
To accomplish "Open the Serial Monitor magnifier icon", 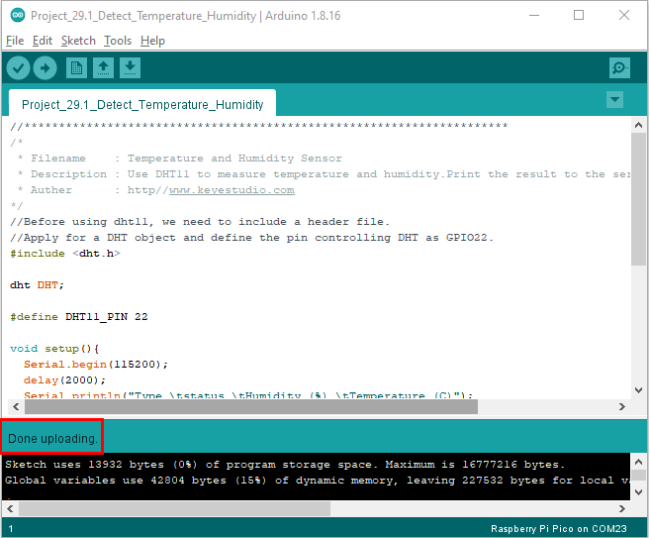I will click(620, 68).
